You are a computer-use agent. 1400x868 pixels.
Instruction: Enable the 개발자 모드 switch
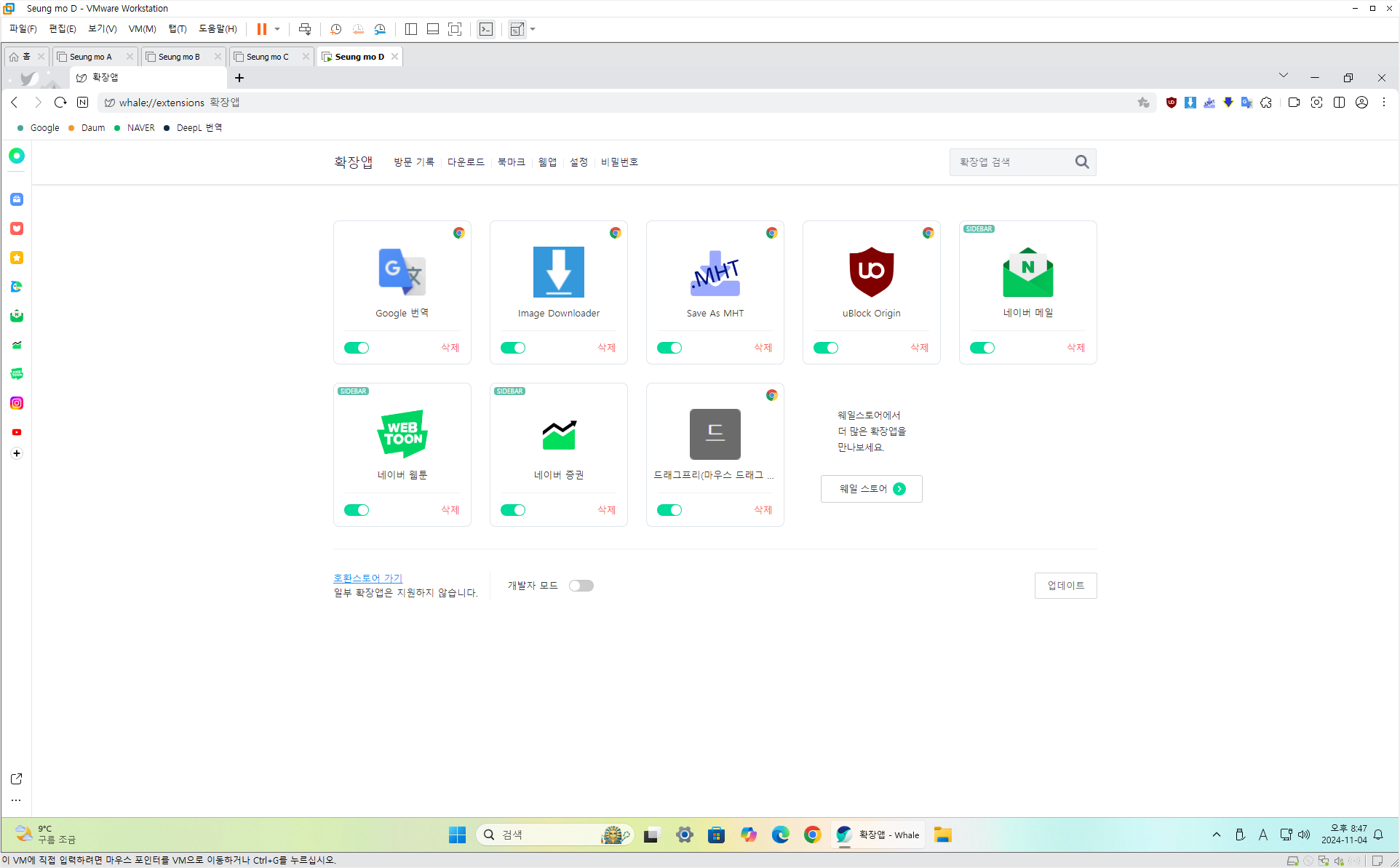pyautogui.click(x=581, y=586)
